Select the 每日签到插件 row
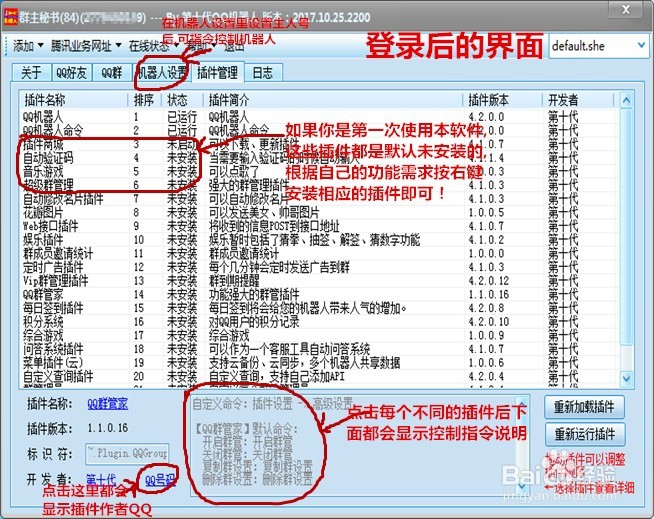Image resolution: width=654 pixels, height=519 pixels. pos(319,308)
